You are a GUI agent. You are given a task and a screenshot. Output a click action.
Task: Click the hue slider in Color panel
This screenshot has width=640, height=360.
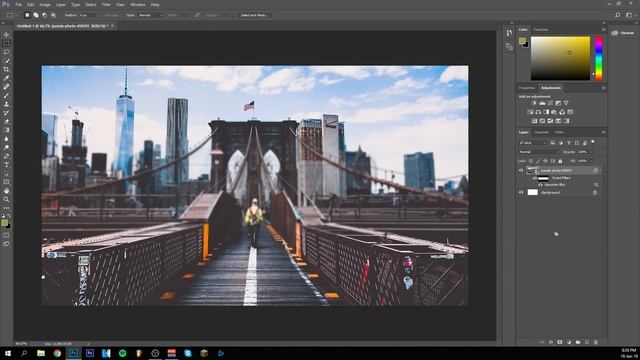point(598,58)
